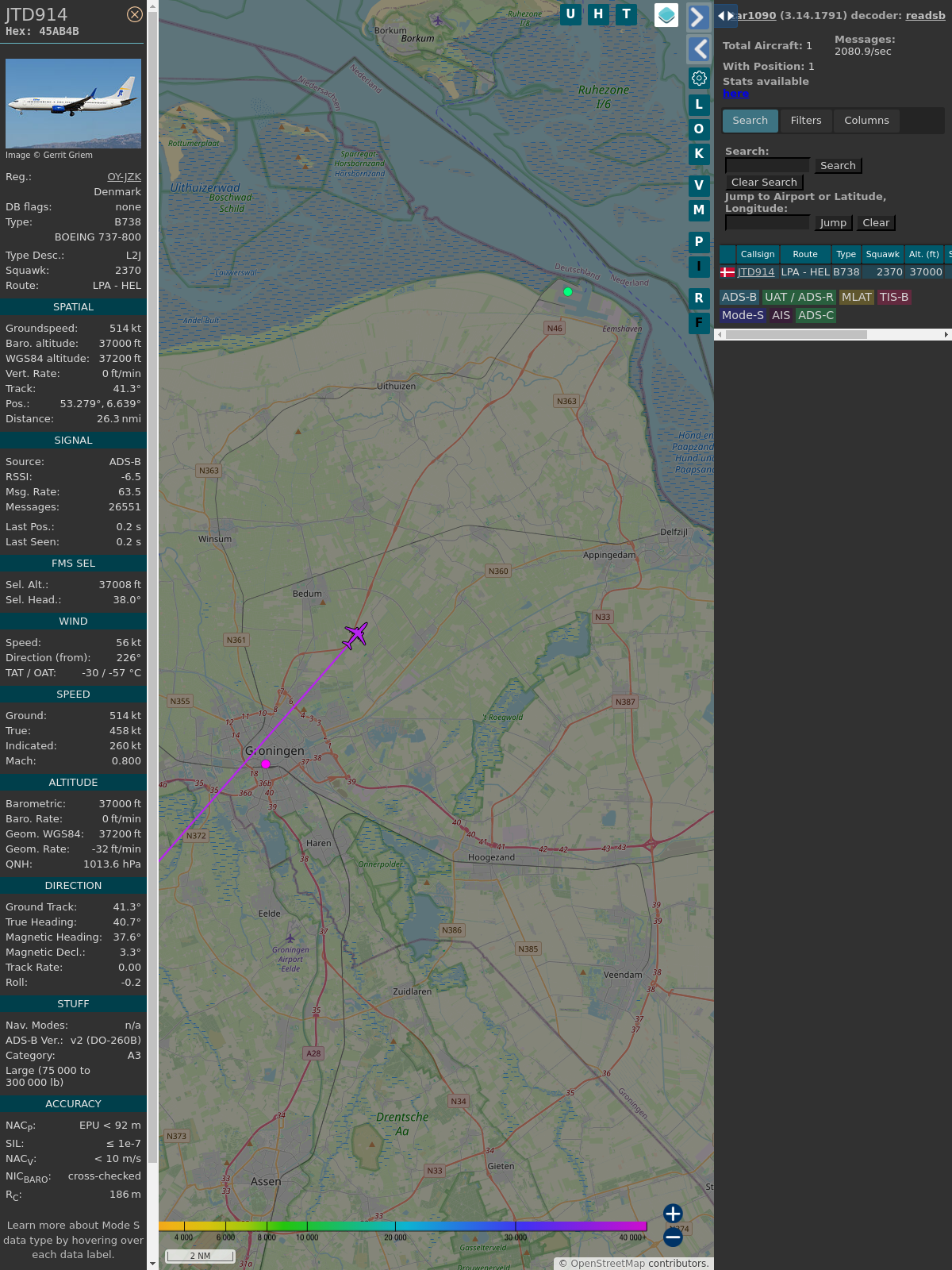952x1270 pixels.
Task: Toggle the ADS-B source filter
Action: (739, 297)
